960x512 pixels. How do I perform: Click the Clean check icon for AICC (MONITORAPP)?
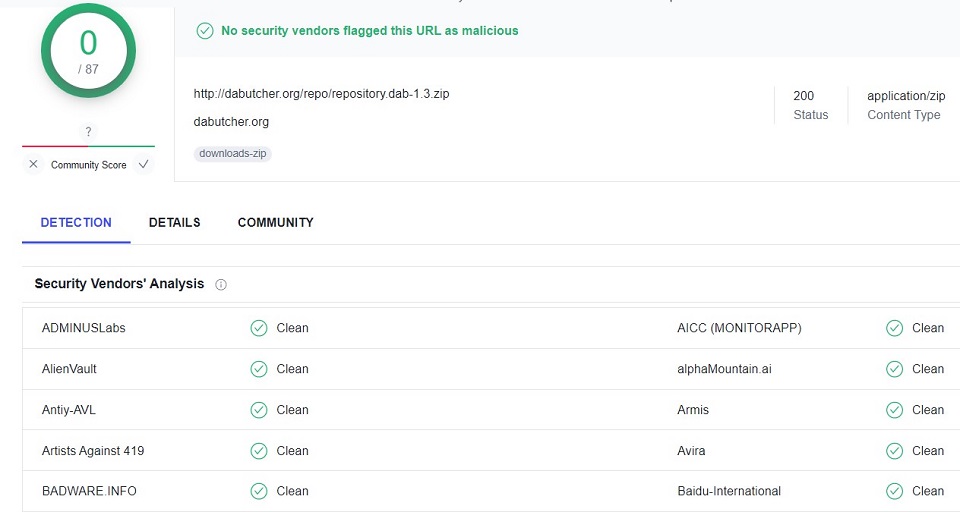[894, 328]
